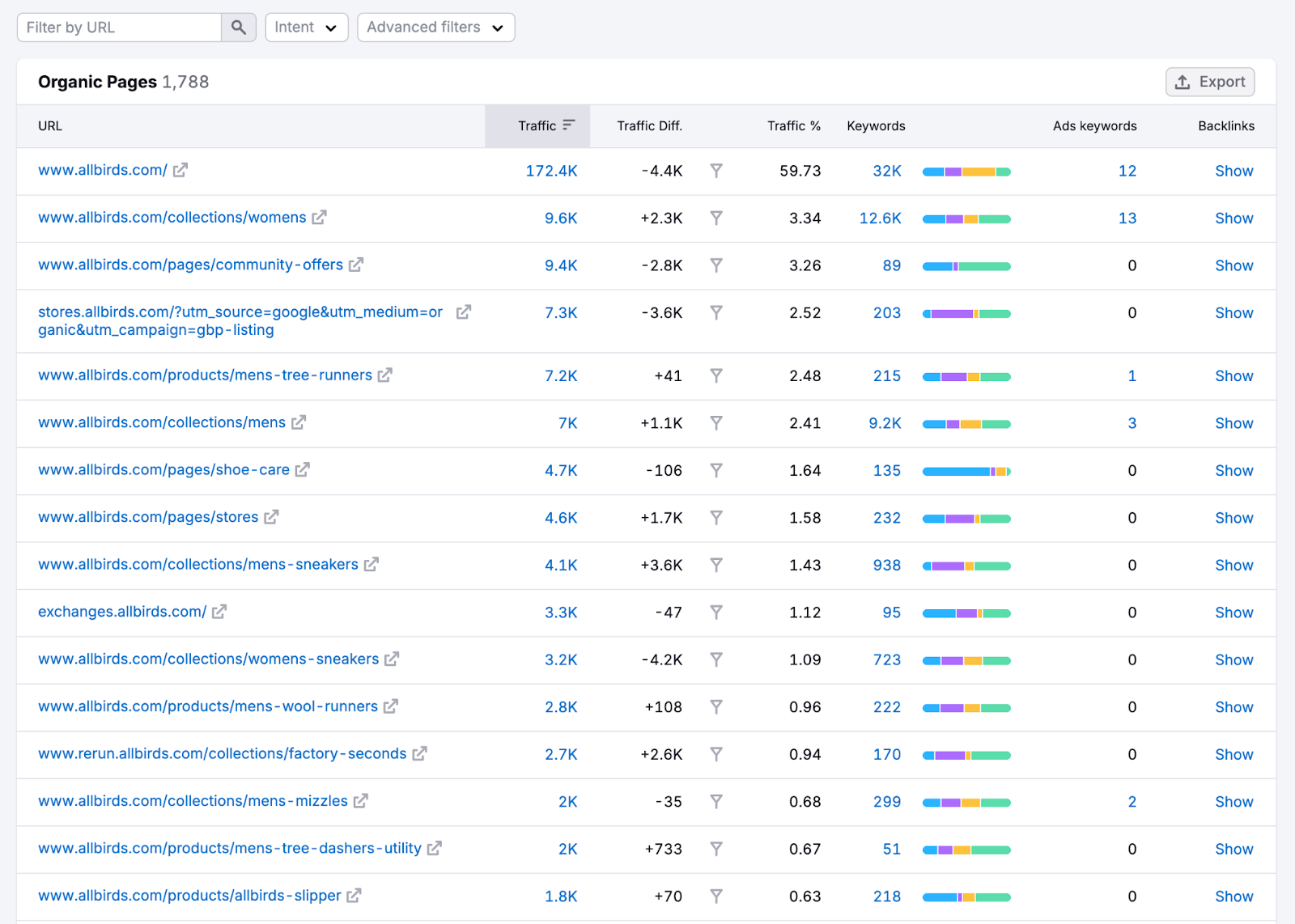Open the Intent dropdown
Image resolution: width=1295 pixels, height=924 pixels.
pos(306,27)
